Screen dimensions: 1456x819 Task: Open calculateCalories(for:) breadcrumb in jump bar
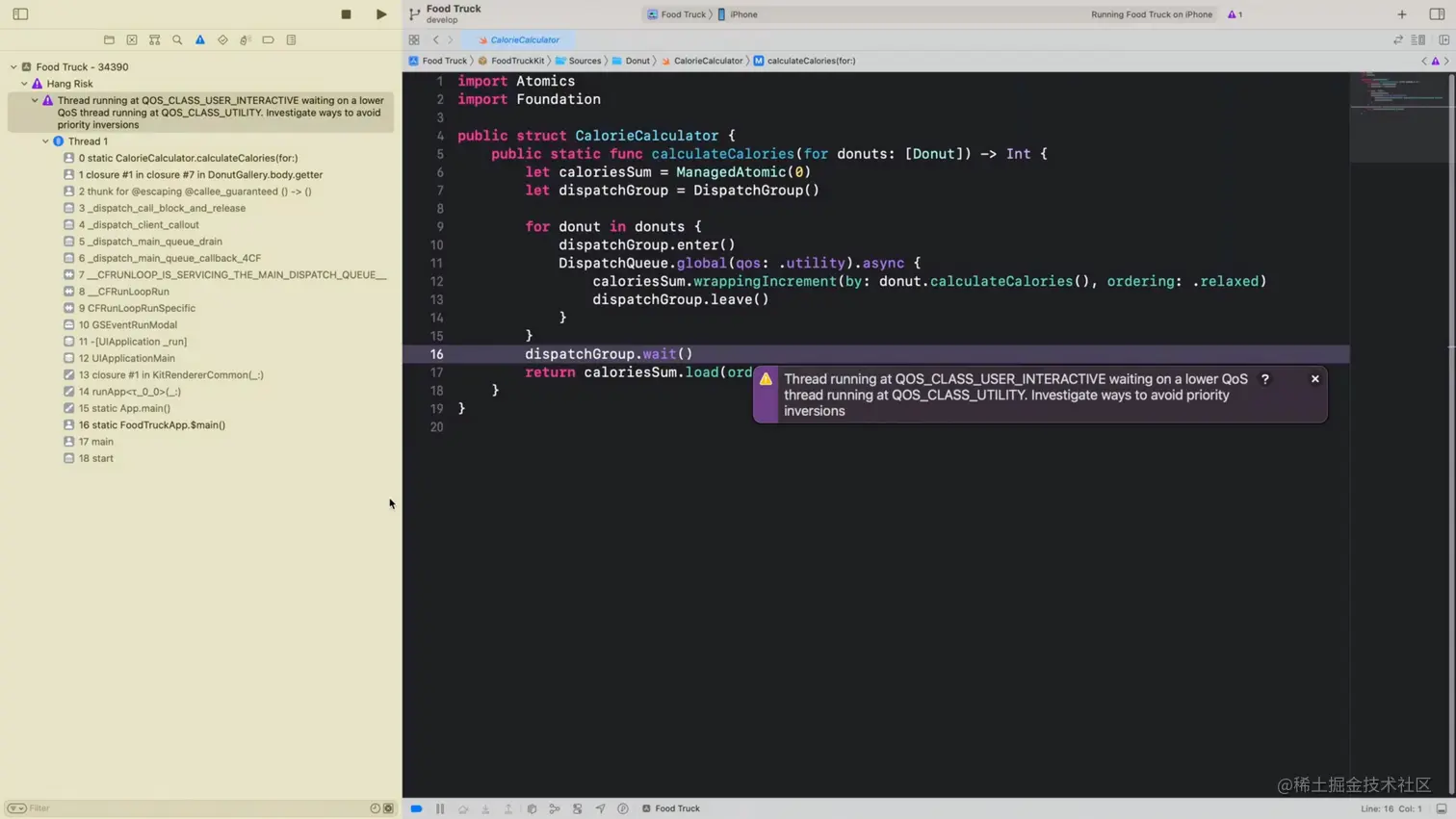[x=804, y=61]
